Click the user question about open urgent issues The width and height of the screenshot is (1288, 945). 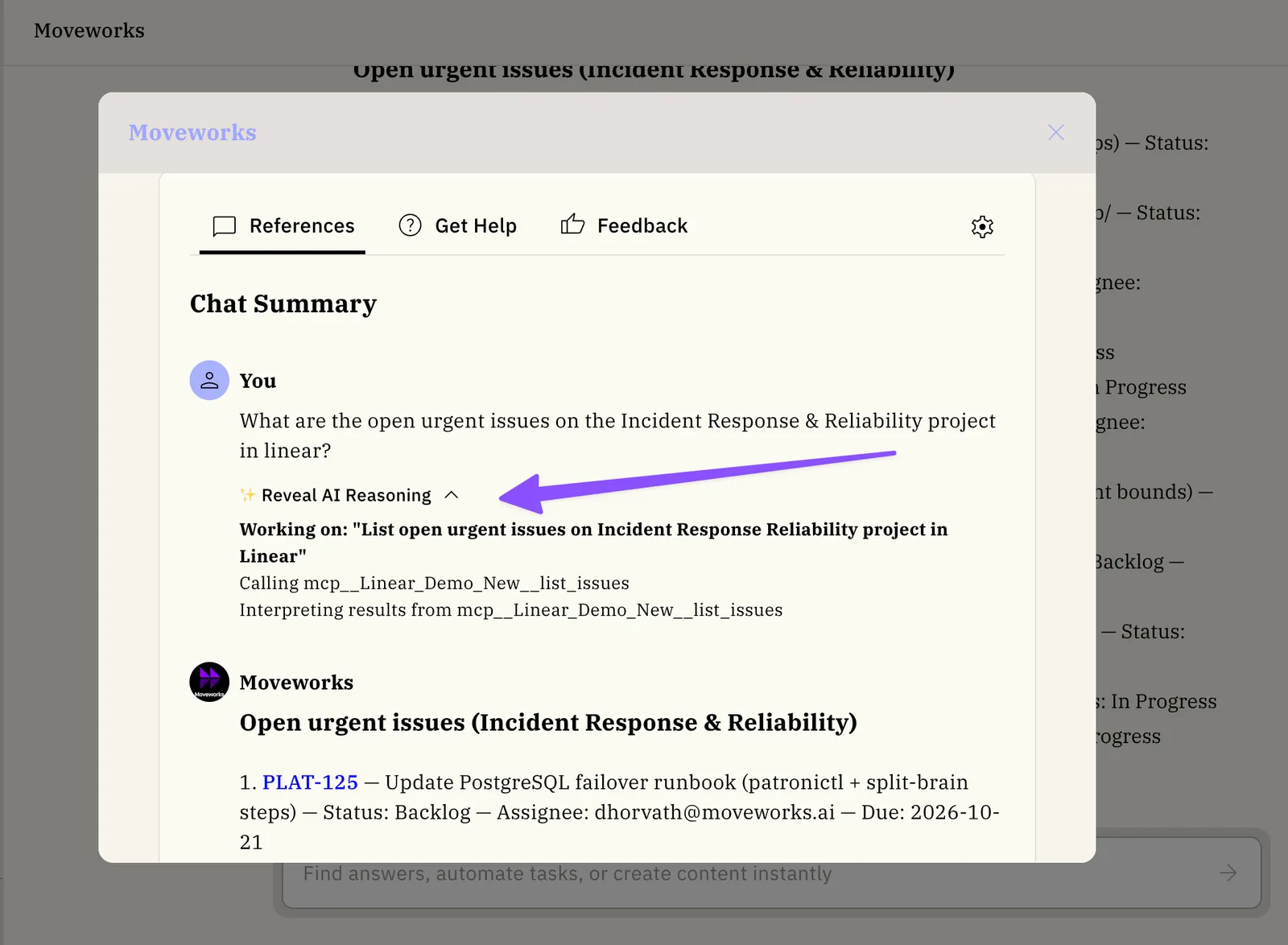[x=617, y=435]
